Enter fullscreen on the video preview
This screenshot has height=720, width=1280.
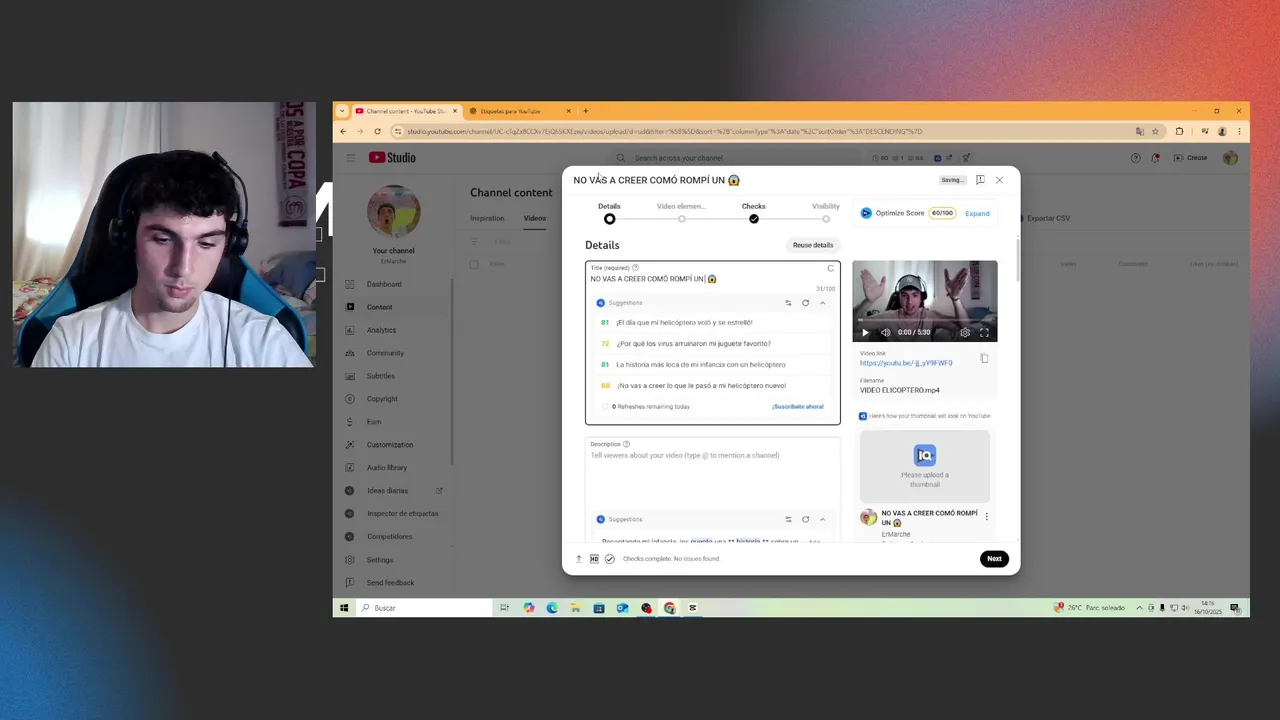(984, 332)
